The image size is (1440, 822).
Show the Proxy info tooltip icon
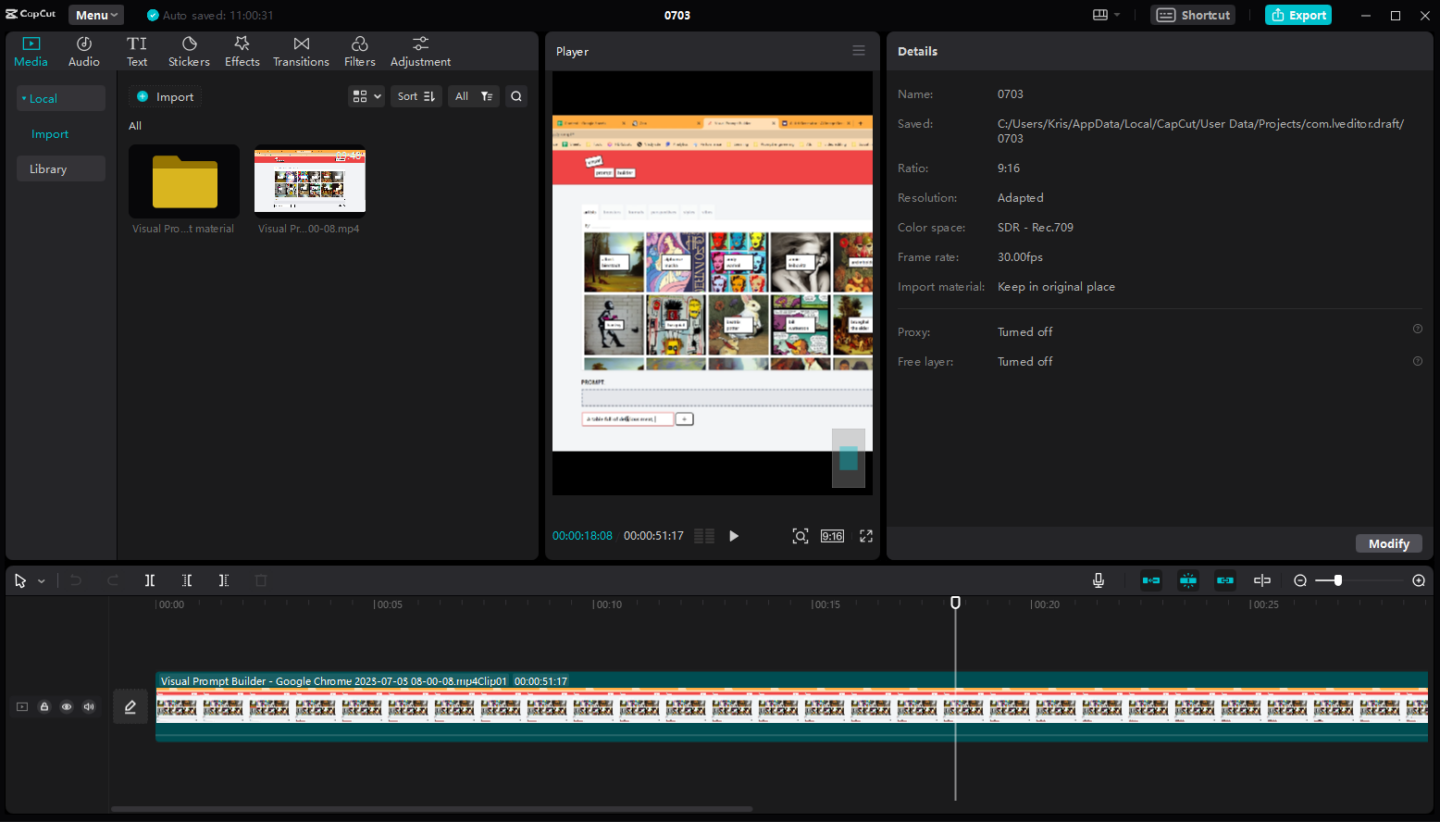pyautogui.click(x=1417, y=329)
